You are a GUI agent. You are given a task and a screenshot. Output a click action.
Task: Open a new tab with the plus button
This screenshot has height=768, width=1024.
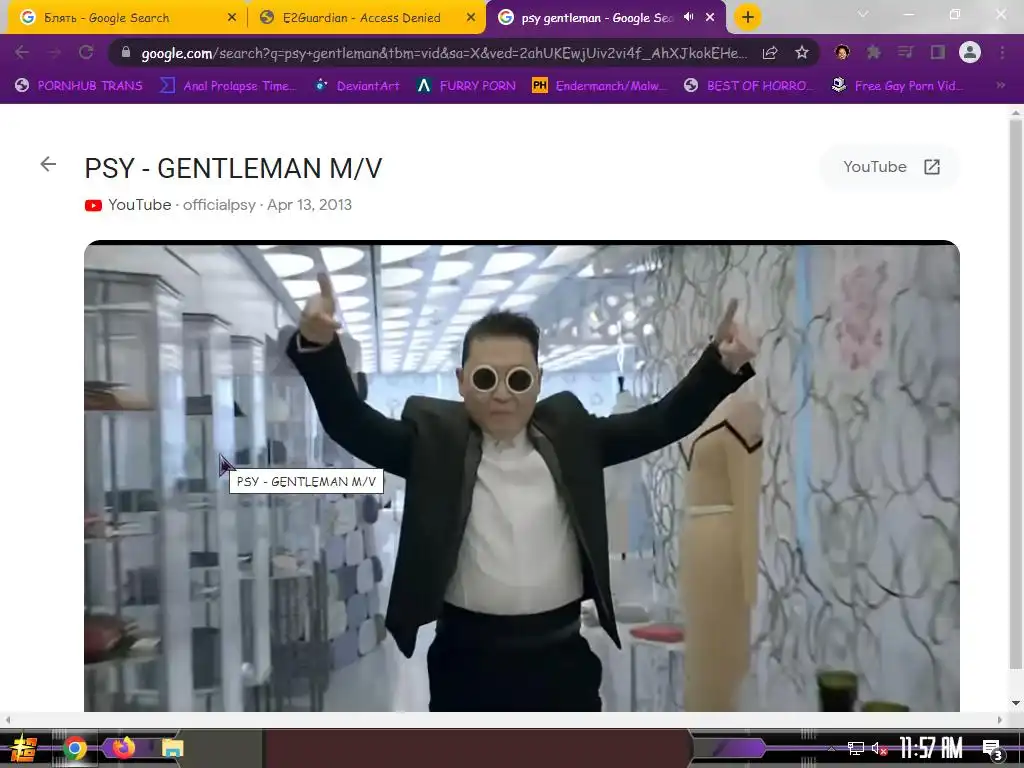tap(748, 17)
